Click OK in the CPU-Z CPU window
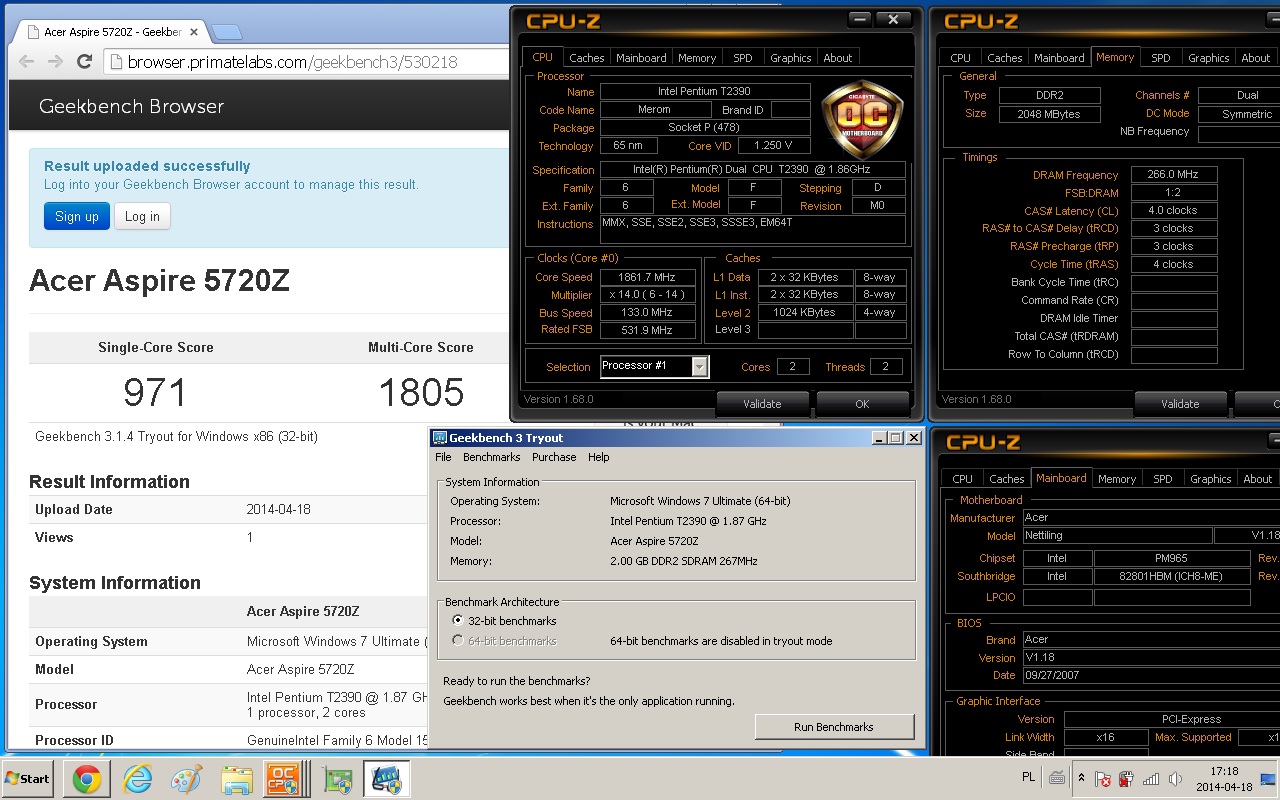Image resolution: width=1280 pixels, height=800 pixels. pos(862,404)
